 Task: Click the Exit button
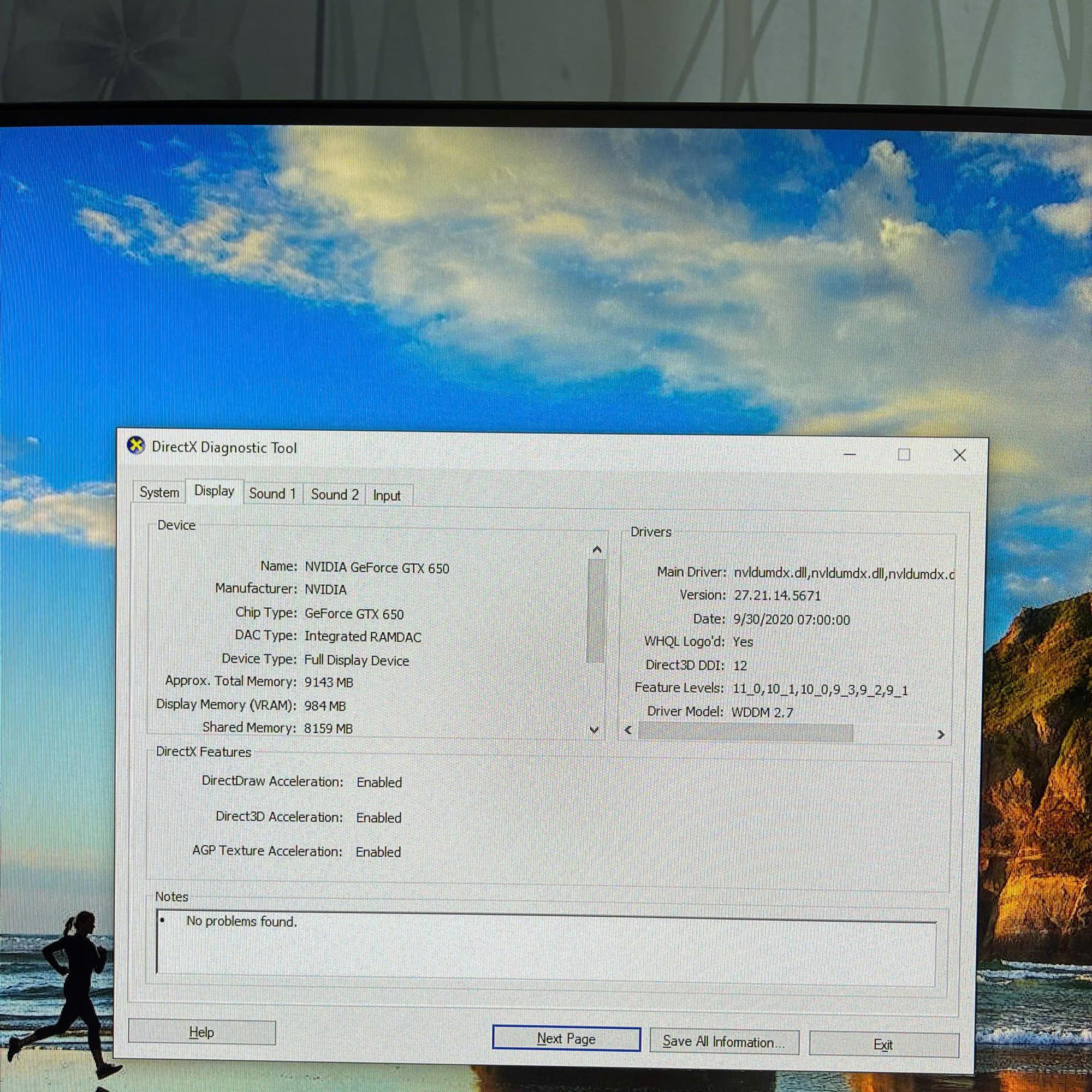[883, 1044]
